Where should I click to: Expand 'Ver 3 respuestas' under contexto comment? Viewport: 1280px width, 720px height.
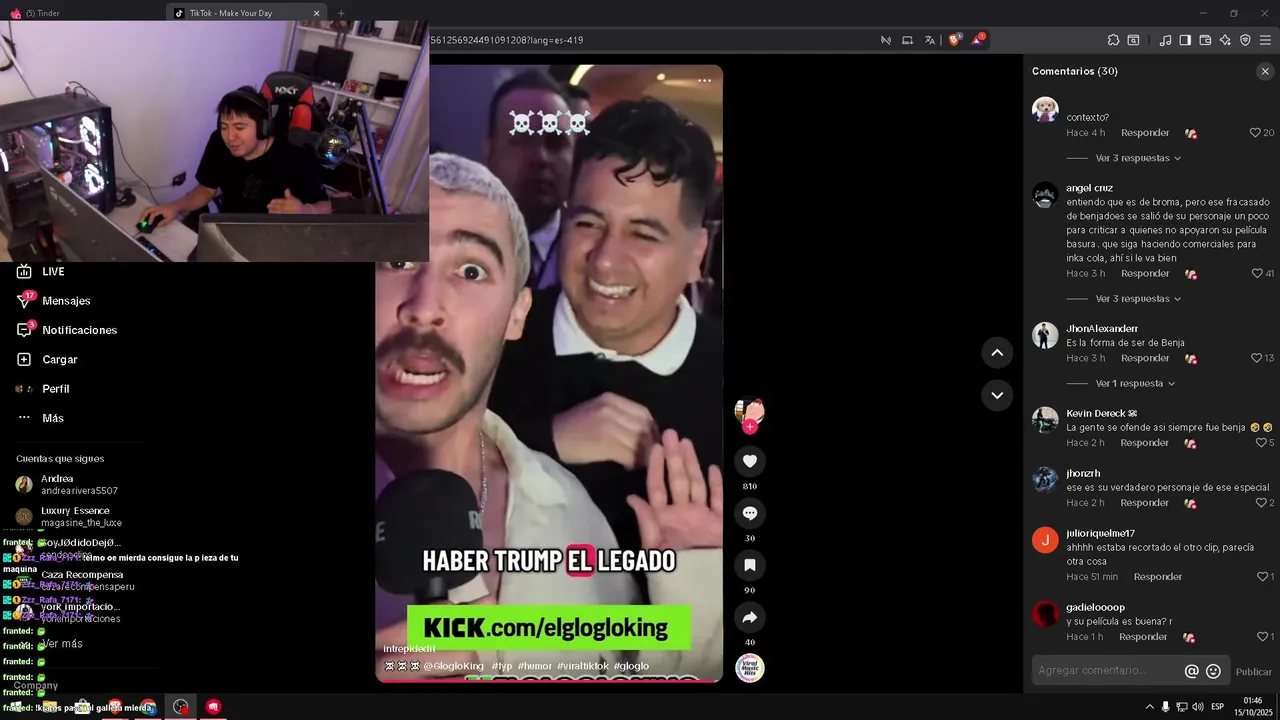[x=1138, y=158]
